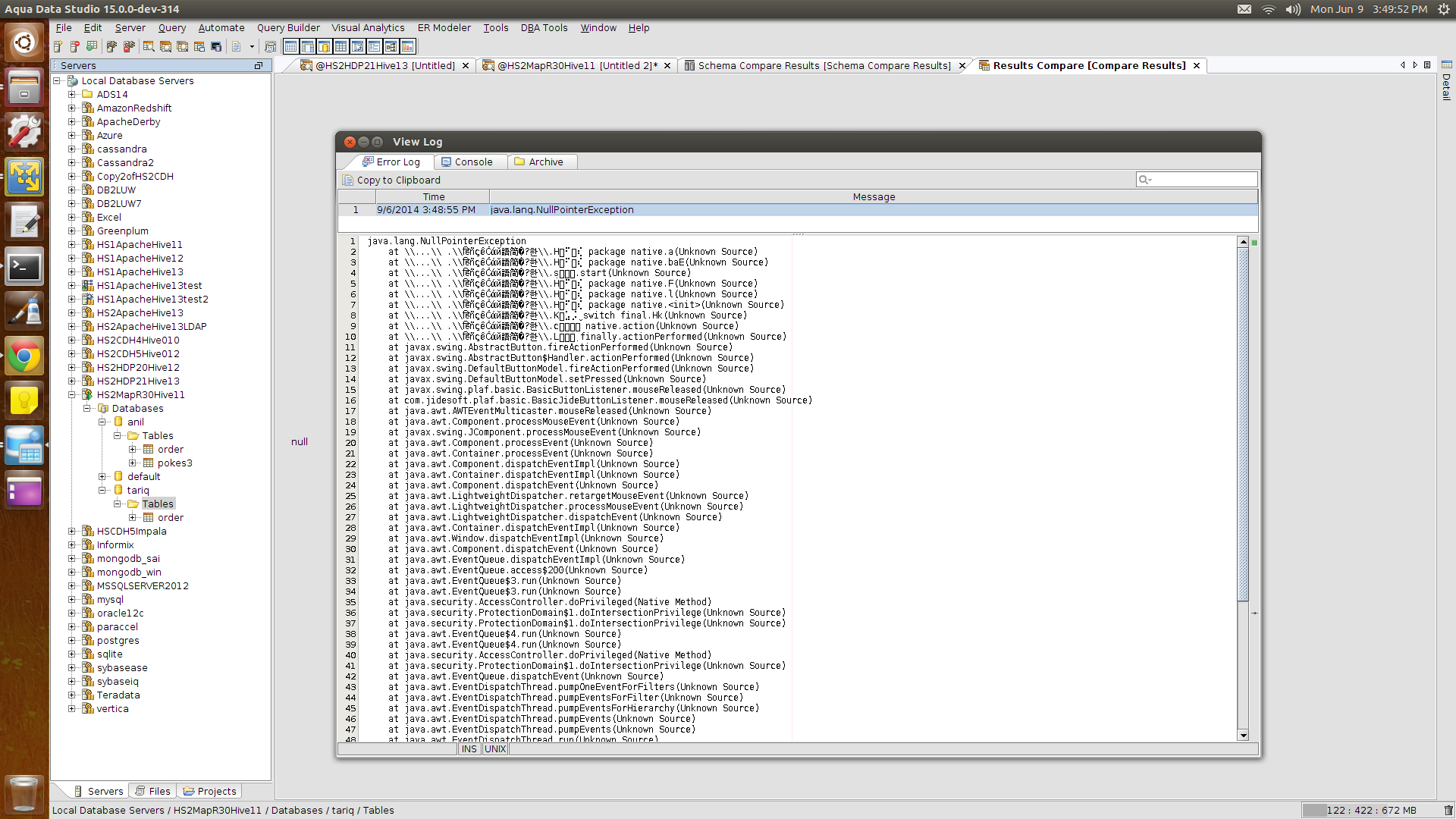1456x819 pixels.
Task: Undock the Servers panel
Action: point(258,66)
